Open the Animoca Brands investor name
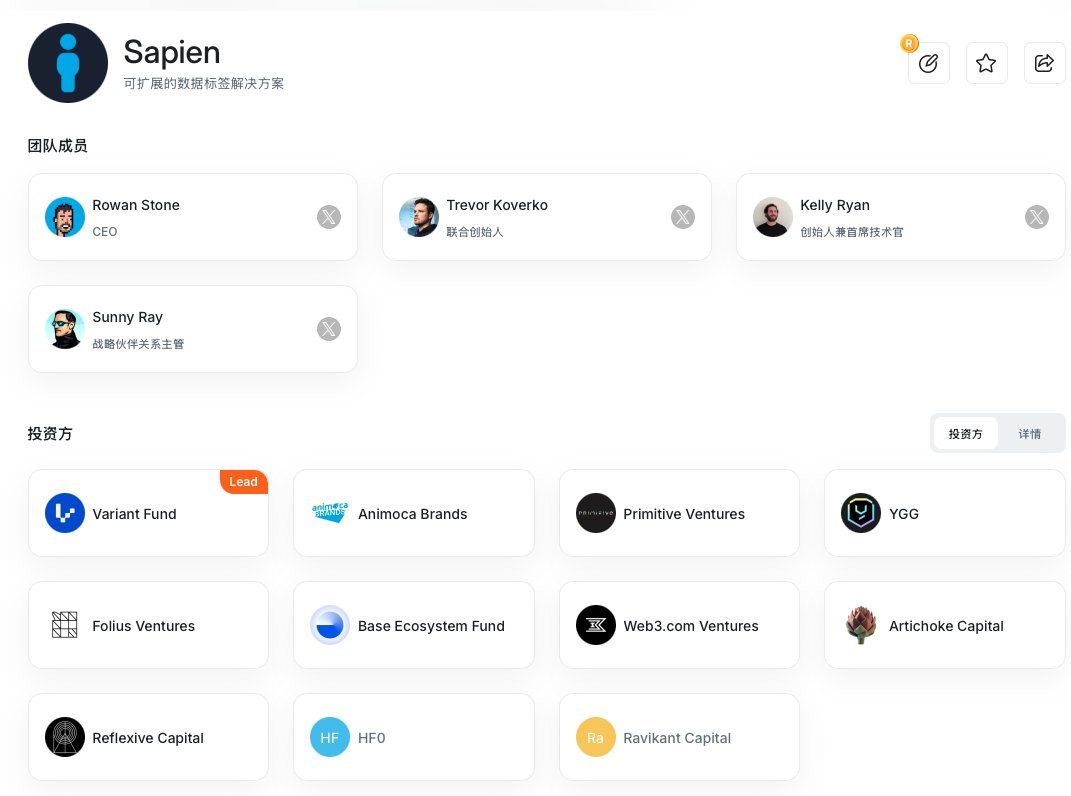This screenshot has height=796, width=1071. click(413, 514)
